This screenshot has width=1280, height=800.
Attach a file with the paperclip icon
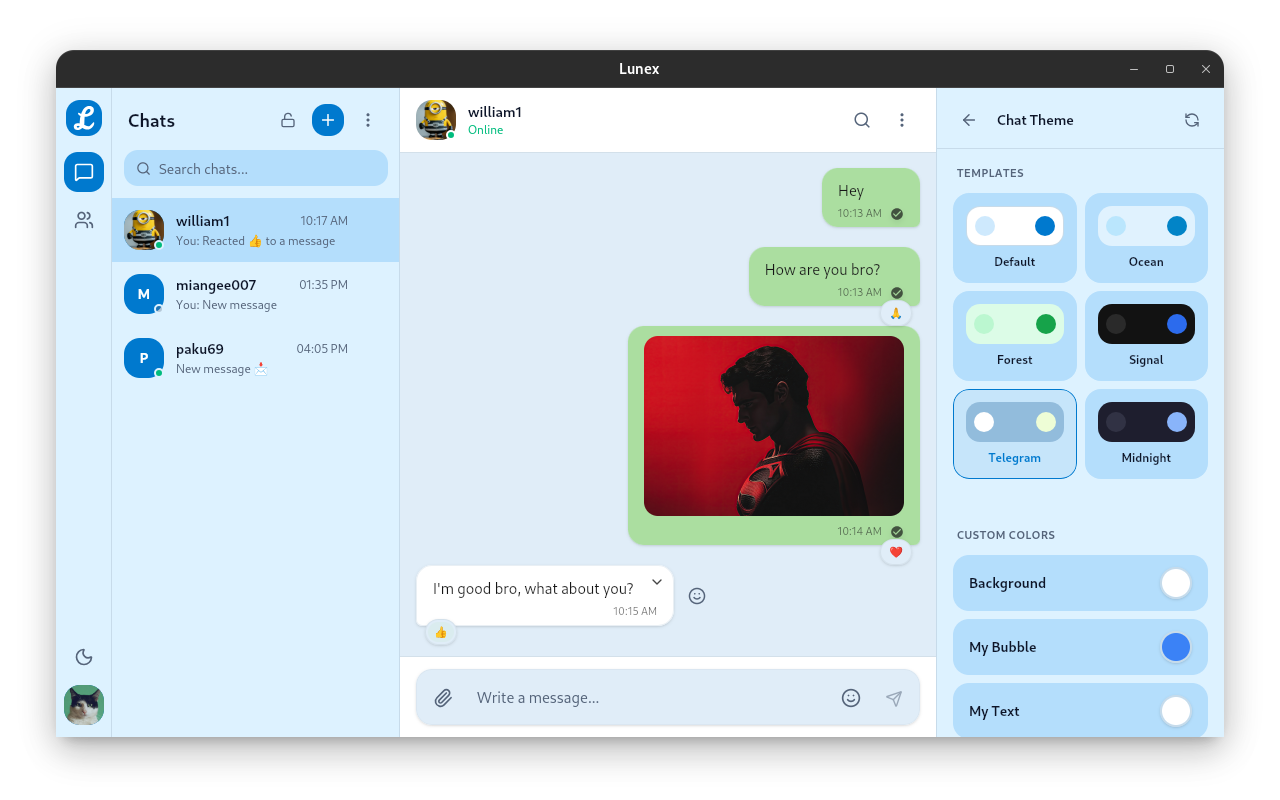pyautogui.click(x=443, y=697)
